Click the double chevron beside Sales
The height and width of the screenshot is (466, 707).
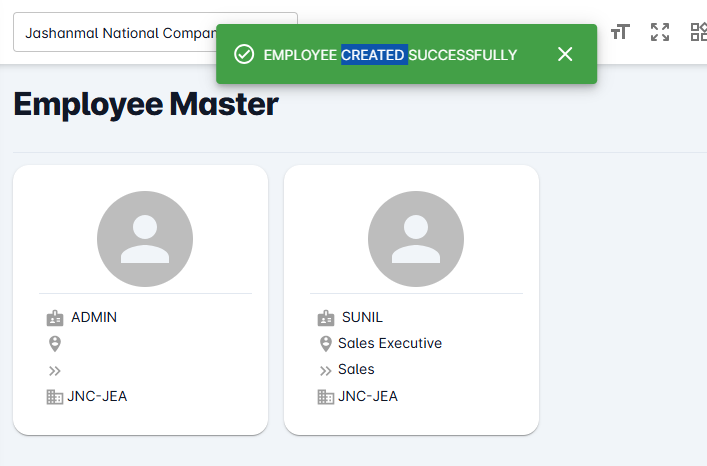point(326,370)
